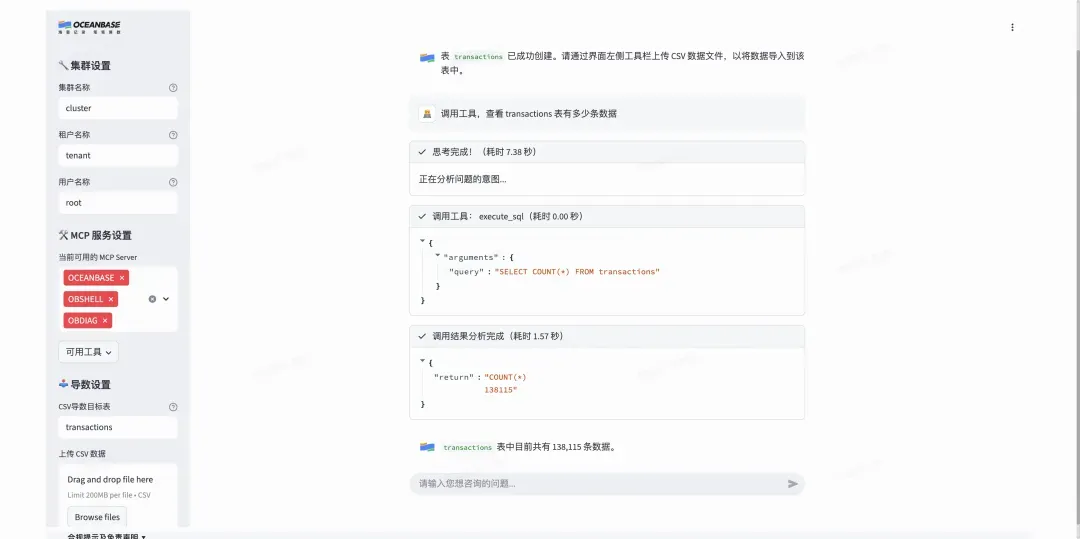Select the OCEANBASE tag label
1080x539 pixels.
tap(91, 278)
